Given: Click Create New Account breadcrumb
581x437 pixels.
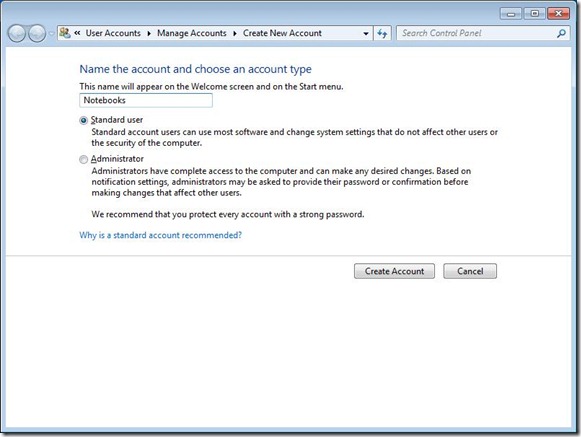Looking at the screenshot, I should 282,33.
